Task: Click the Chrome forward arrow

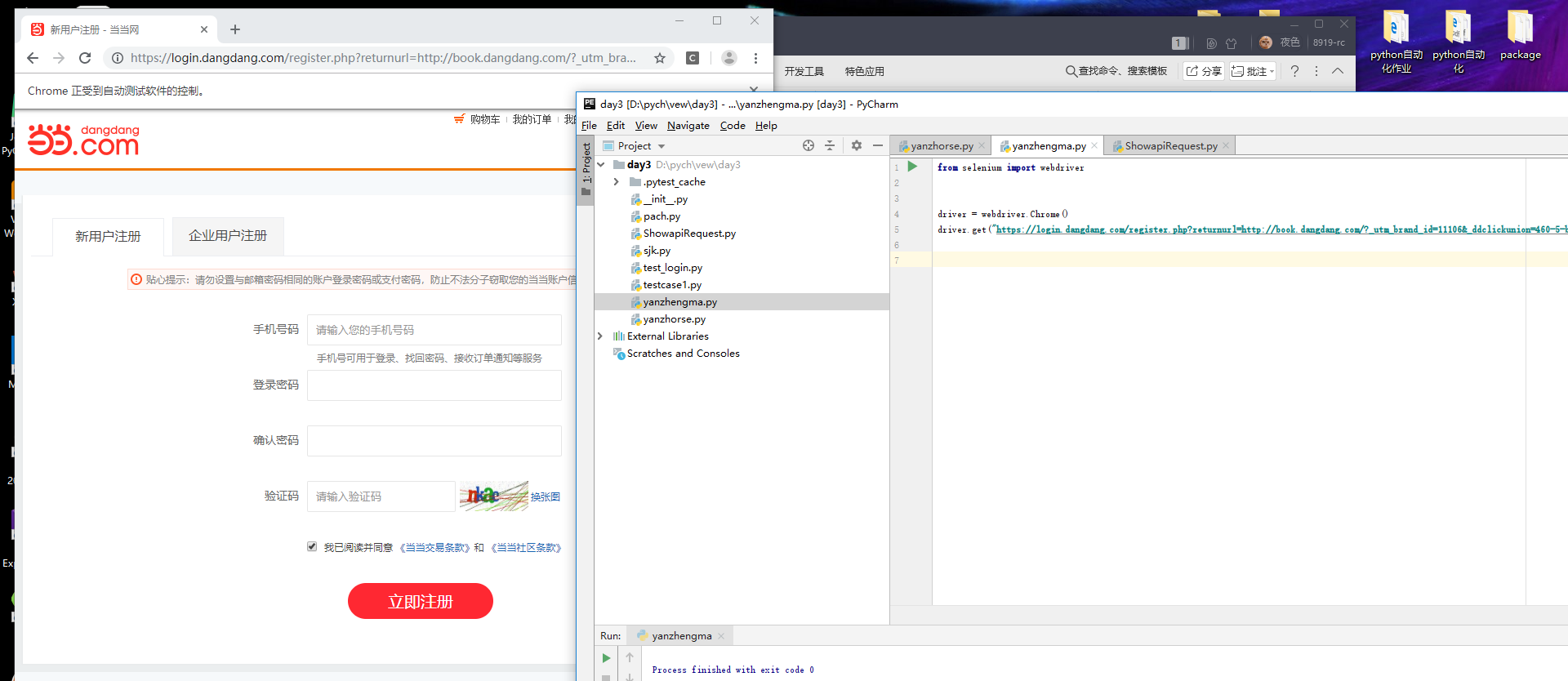Action: tap(59, 58)
